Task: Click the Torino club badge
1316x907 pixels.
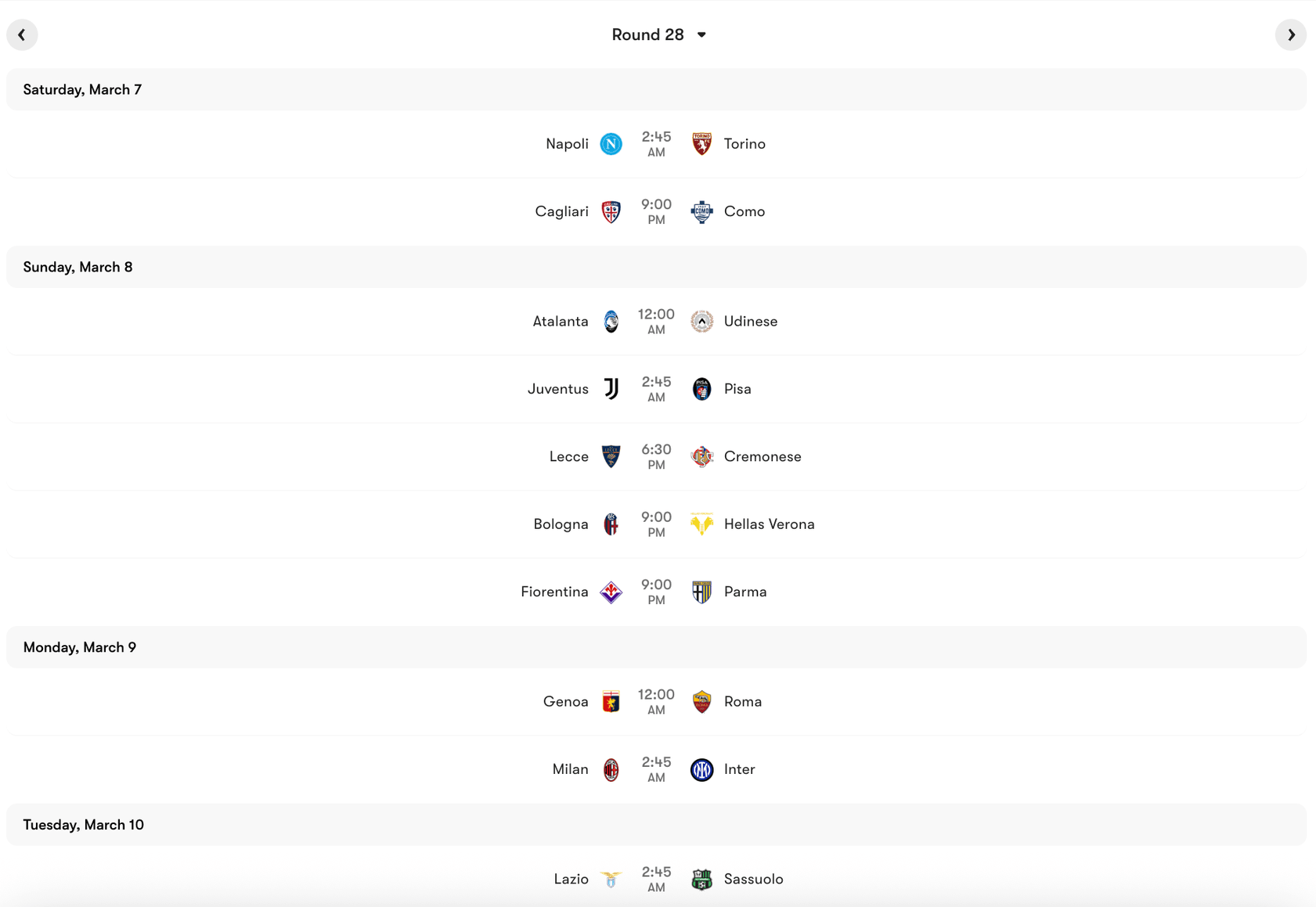Action: (x=702, y=144)
